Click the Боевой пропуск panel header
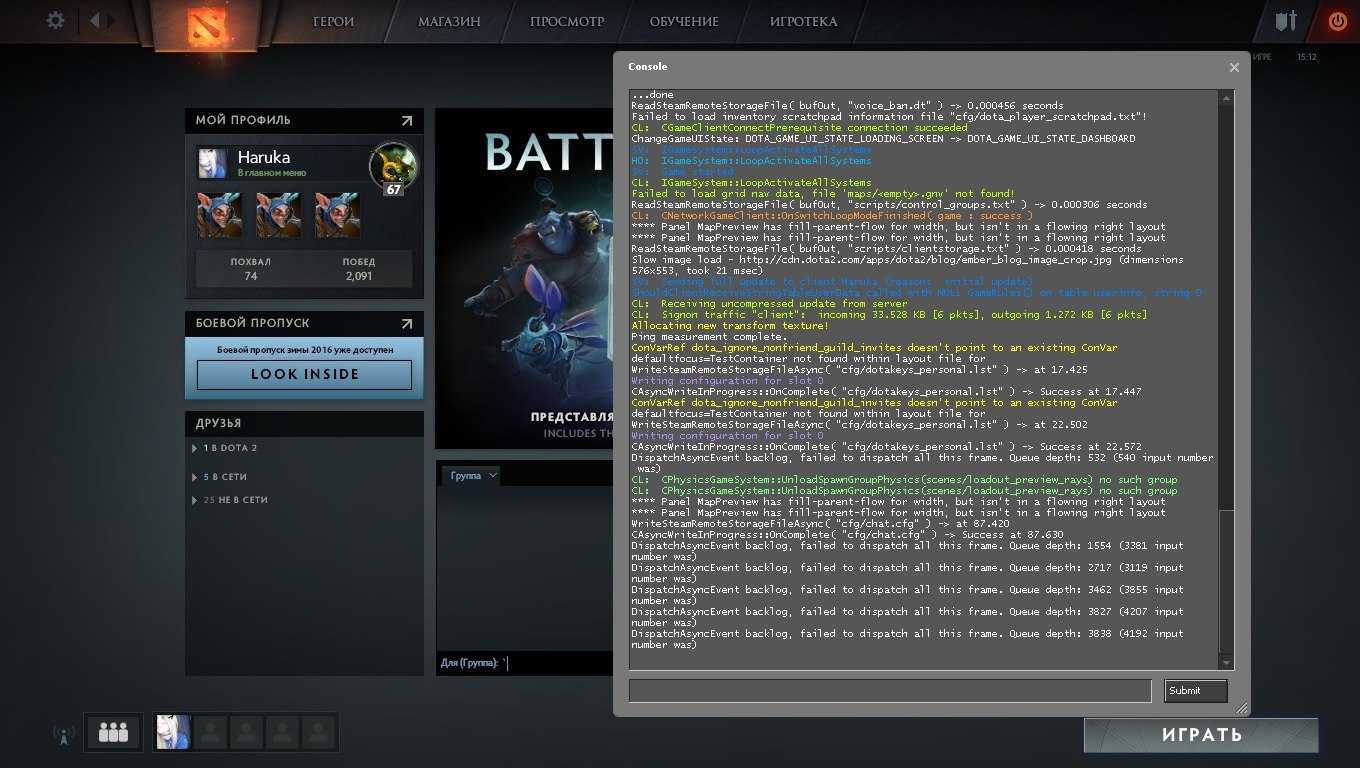The width and height of the screenshot is (1360, 768). 304,324
